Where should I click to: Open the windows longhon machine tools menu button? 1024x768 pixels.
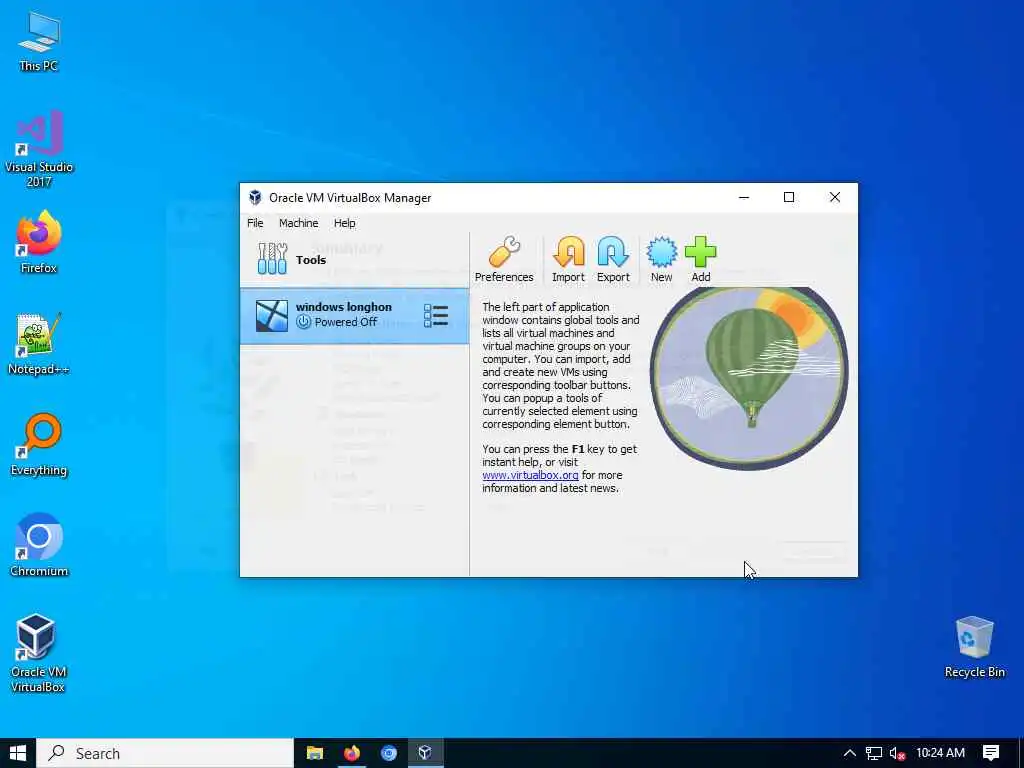point(436,316)
